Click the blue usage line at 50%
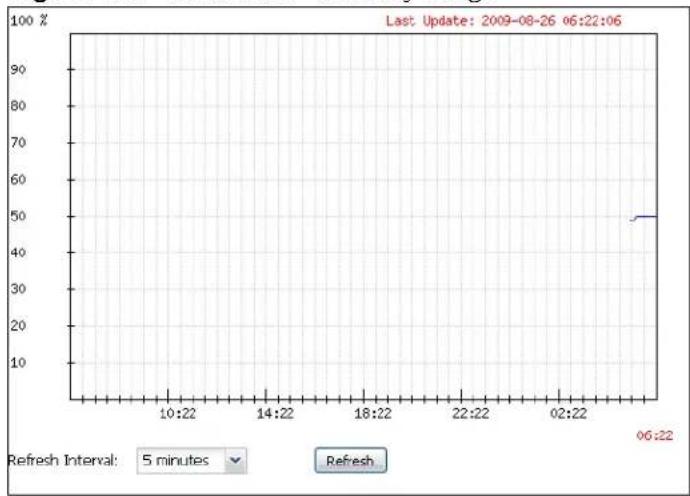Viewport: 690px width, 496px height. coord(646,217)
